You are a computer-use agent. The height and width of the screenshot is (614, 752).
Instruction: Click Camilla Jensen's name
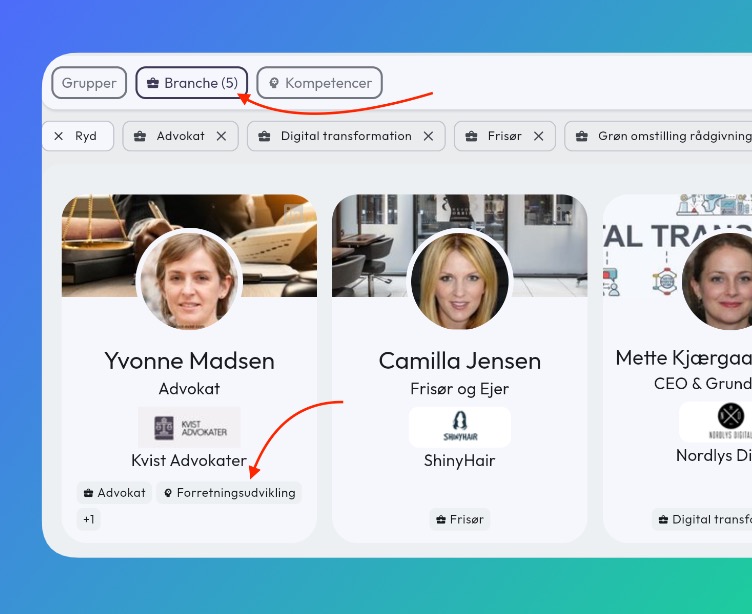click(x=459, y=361)
